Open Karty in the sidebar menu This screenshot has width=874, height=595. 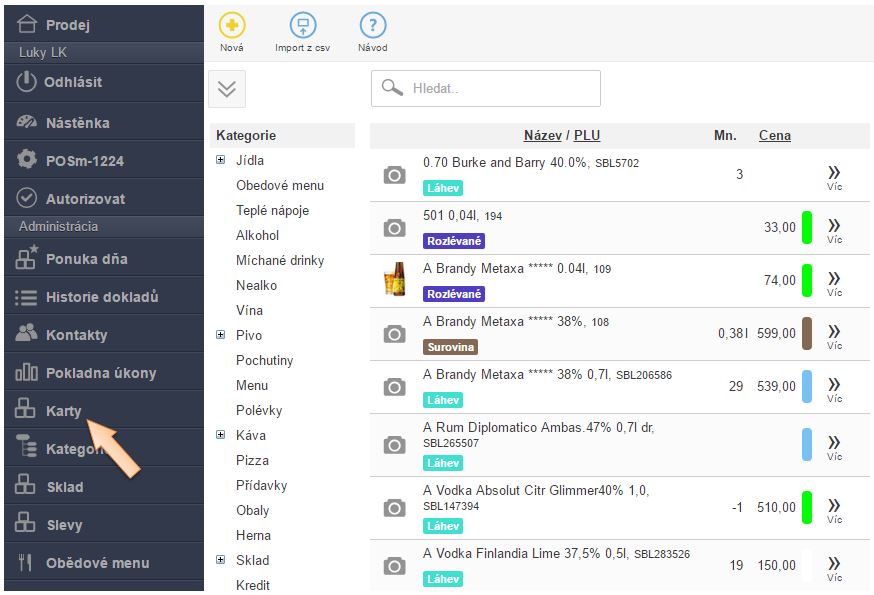pyautogui.click(x=64, y=411)
